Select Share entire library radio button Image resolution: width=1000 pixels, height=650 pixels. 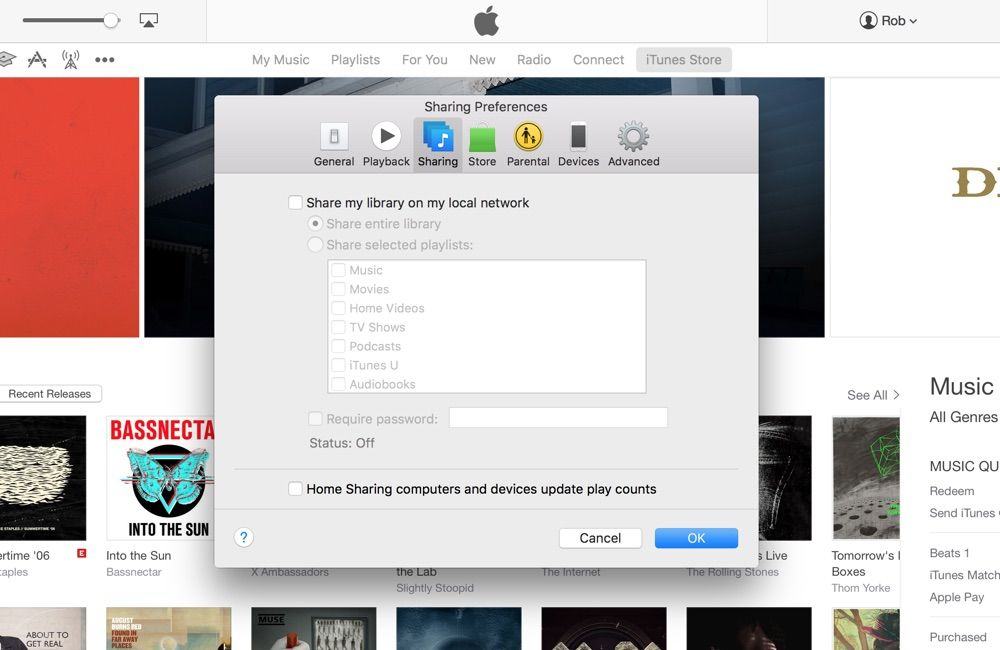pos(316,224)
